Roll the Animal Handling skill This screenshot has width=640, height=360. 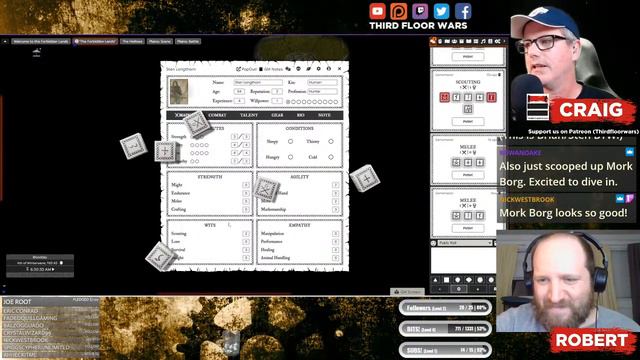click(275, 258)
